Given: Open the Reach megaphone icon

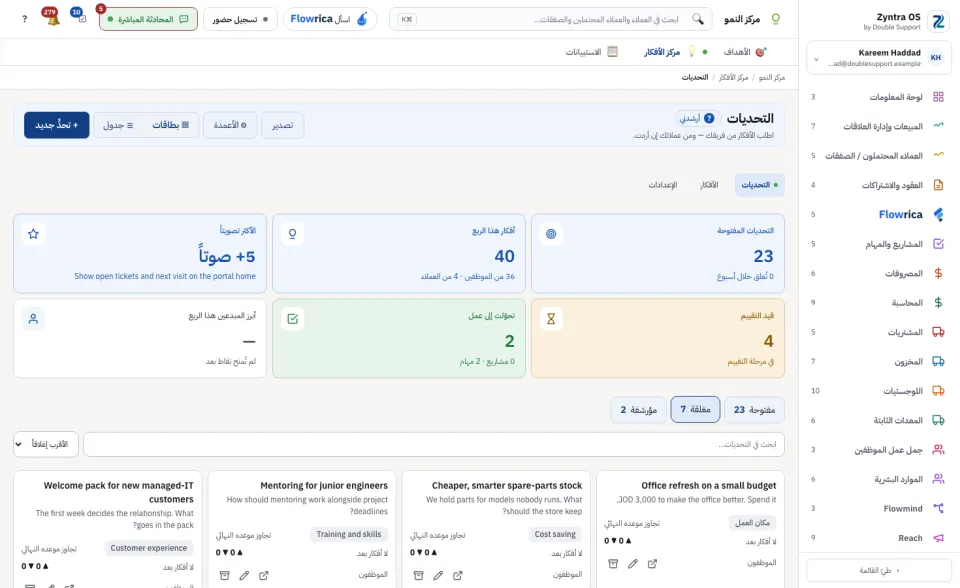Looking at the screenshot, I should pyautogui.click(x=938, y=538).
